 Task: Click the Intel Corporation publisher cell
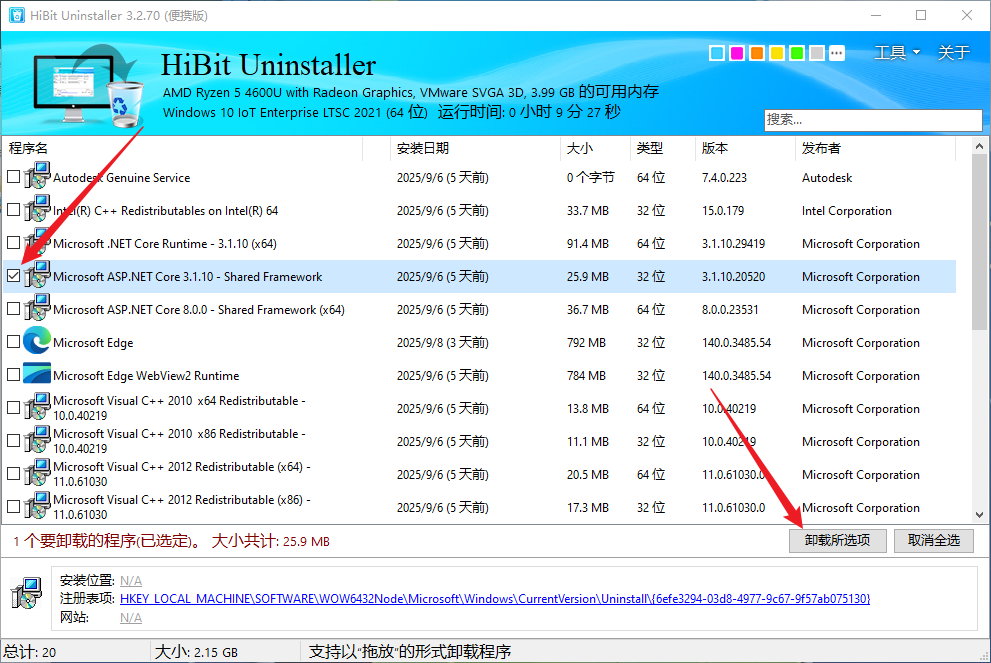click(x=847, y=210)
